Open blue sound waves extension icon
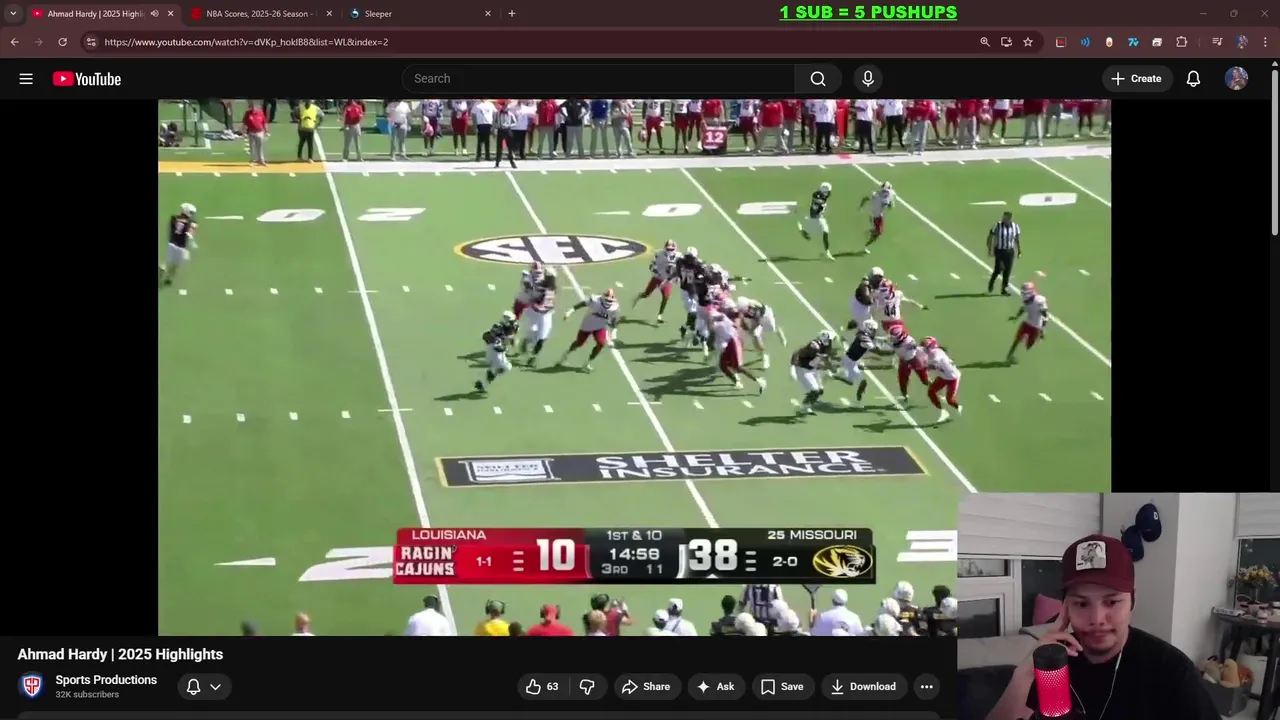This screenshot has height=720, width=1280. 1085,42
